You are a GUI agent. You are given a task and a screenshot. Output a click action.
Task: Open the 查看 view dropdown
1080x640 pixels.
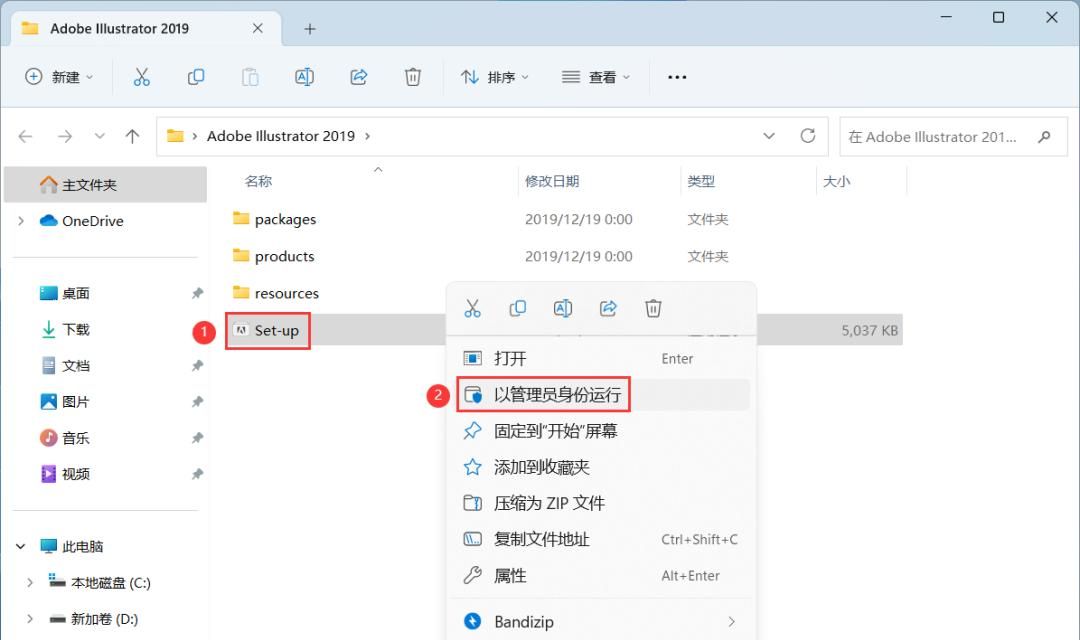click(x=596, y=77)
